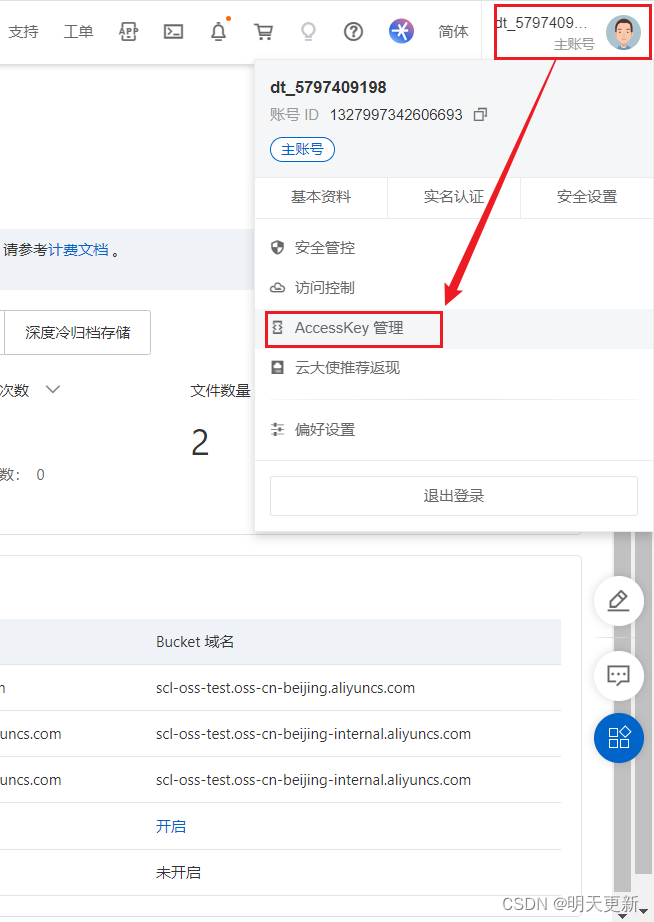Go to 实名认证 tab

pos(453,197)
